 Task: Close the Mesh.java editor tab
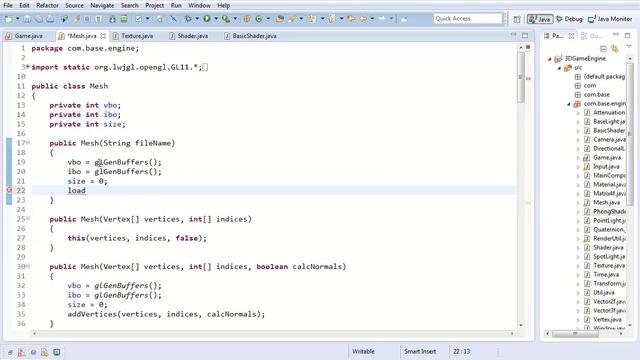103,36
